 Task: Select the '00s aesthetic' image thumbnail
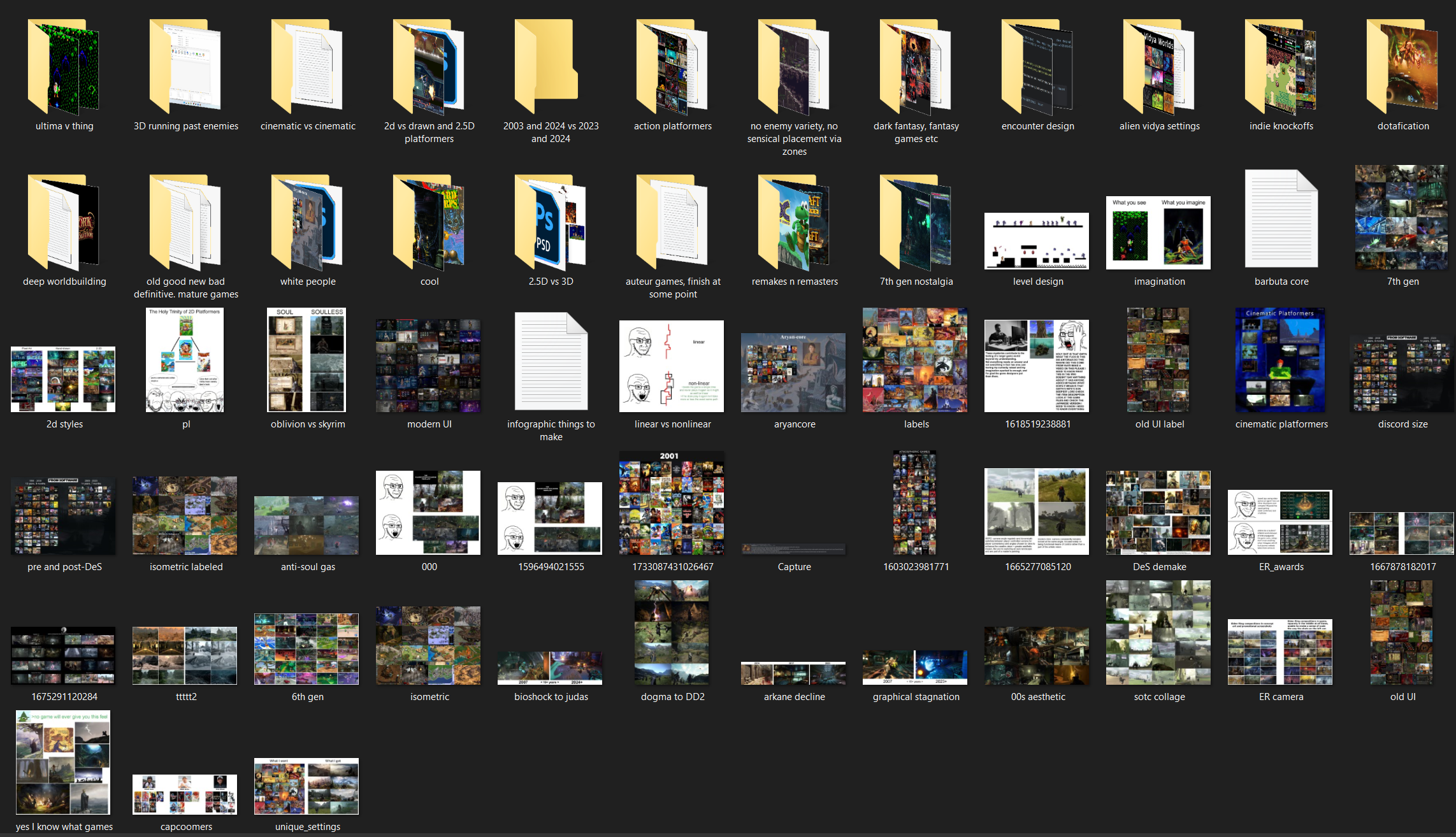click(1037, 655)
